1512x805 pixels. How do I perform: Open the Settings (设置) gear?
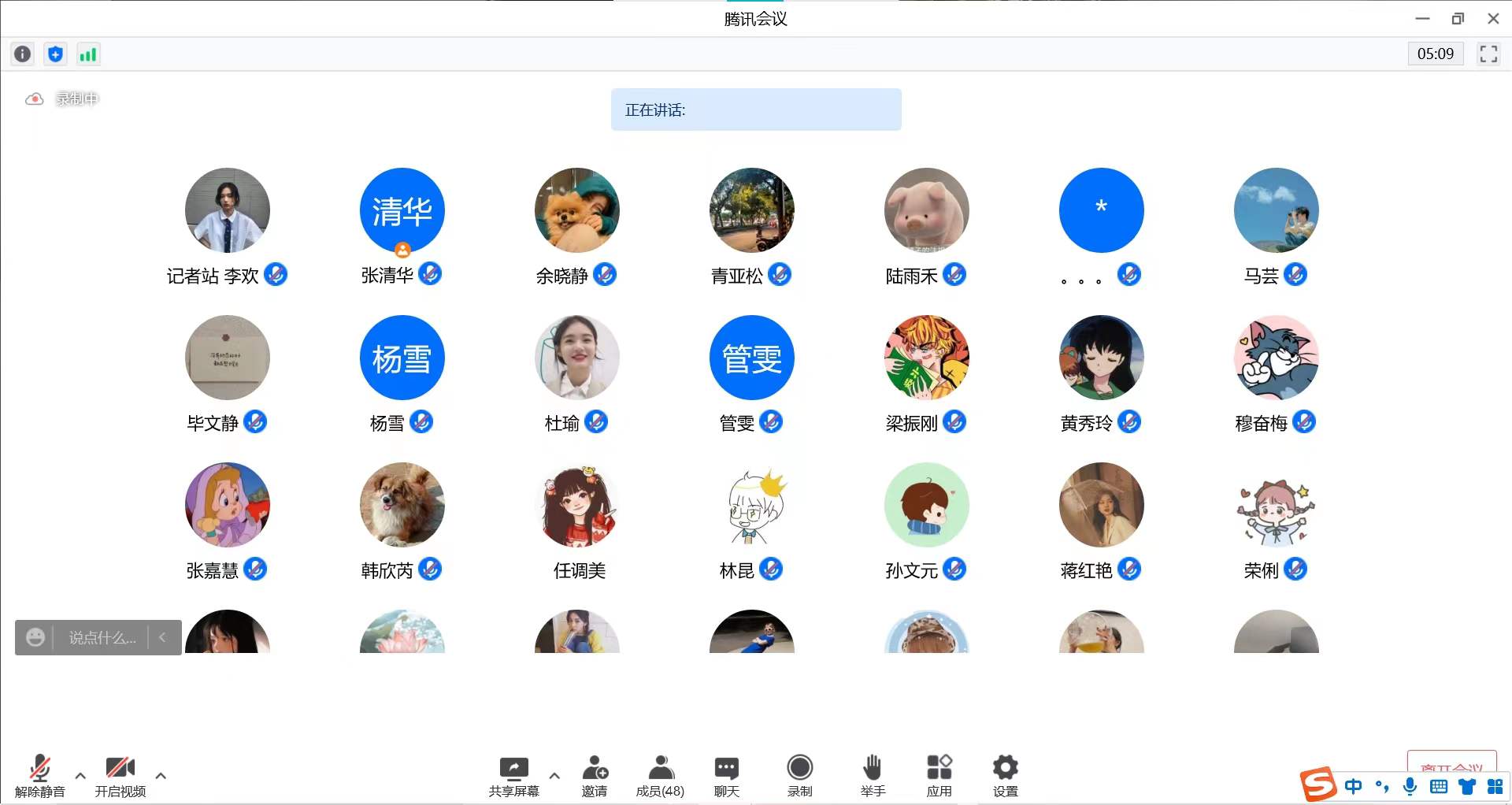pyautogui.click(x=1005, y=775)
